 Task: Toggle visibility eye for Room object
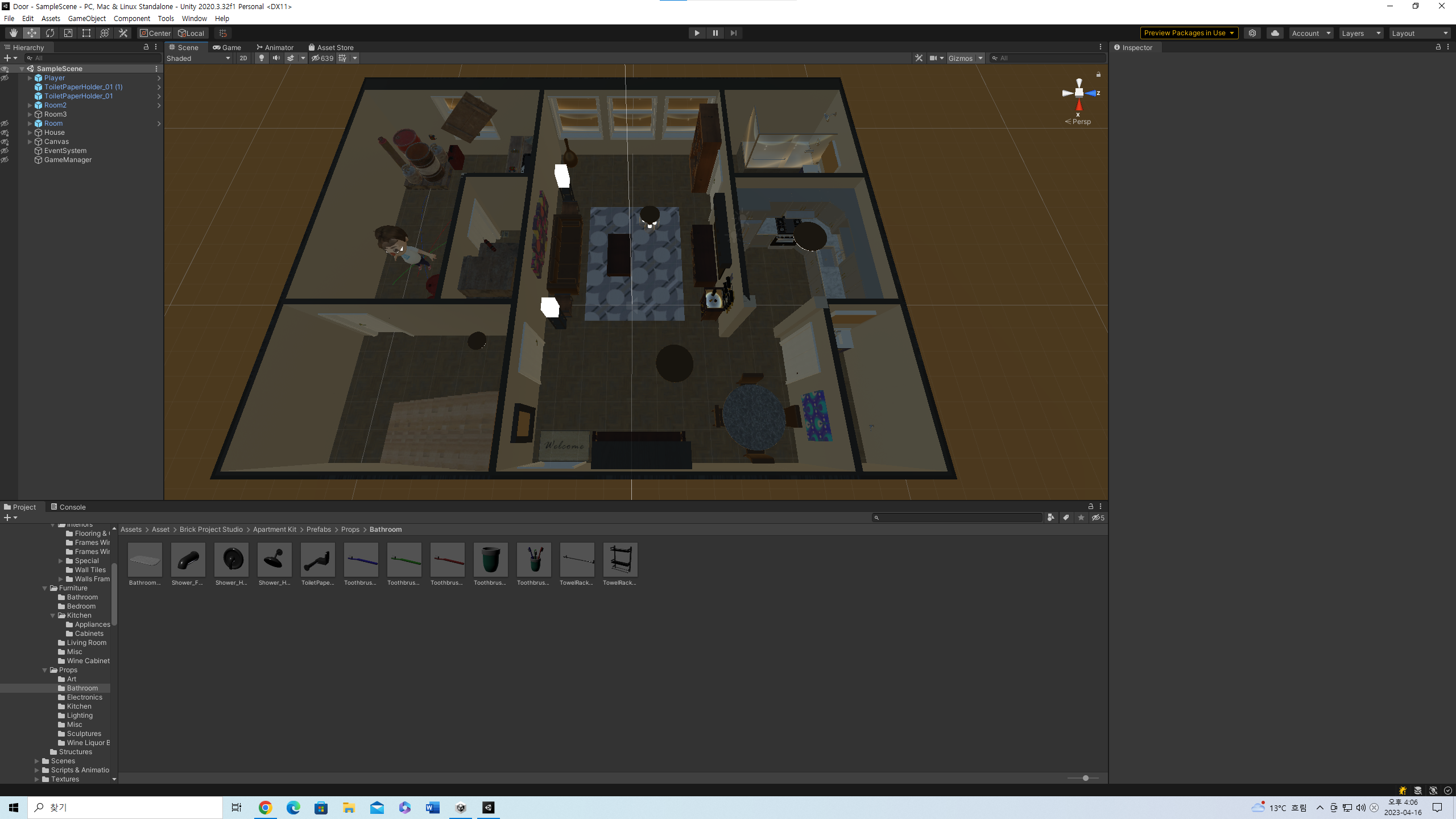point(5,123)
